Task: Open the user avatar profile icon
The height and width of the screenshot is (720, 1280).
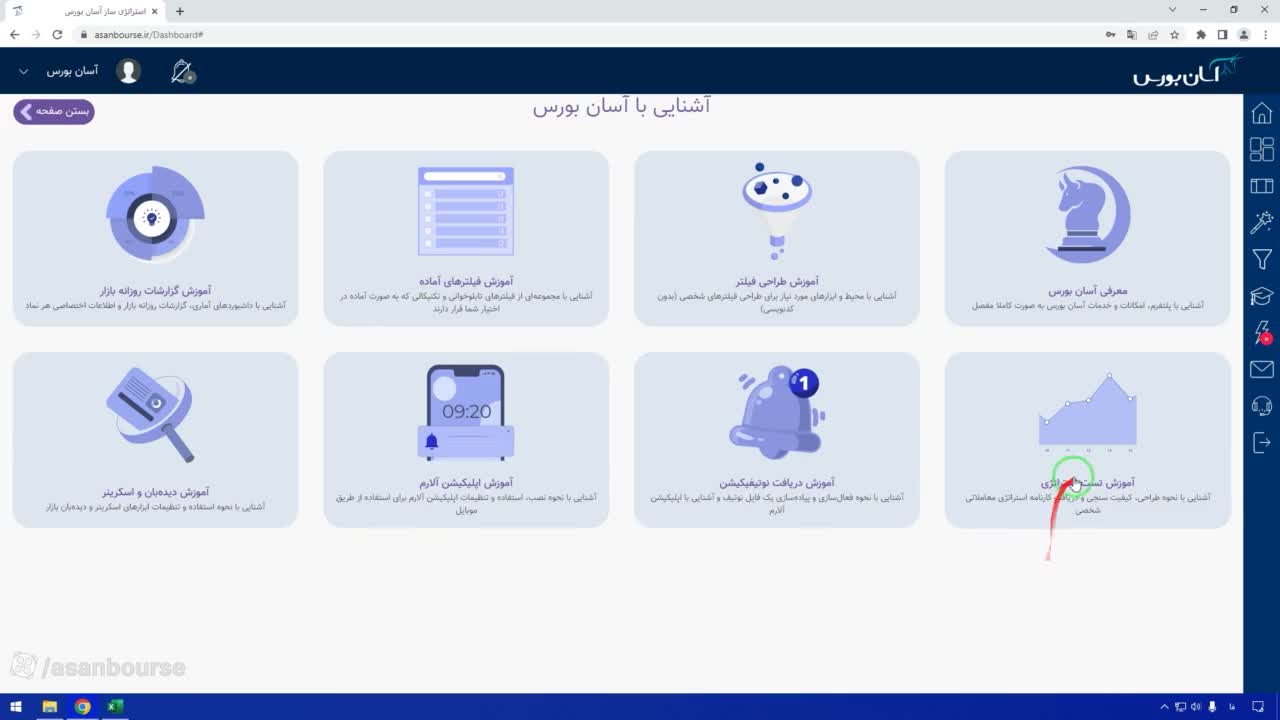Action: point(128,71)
